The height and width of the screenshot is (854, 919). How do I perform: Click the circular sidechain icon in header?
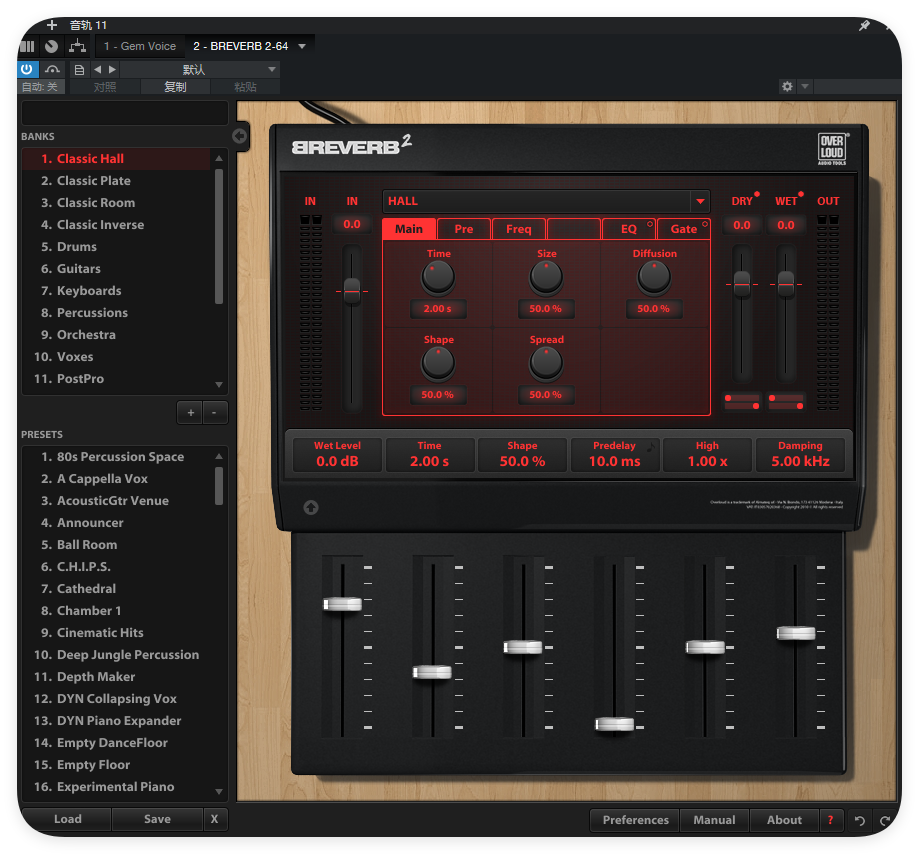coord(52,46)
